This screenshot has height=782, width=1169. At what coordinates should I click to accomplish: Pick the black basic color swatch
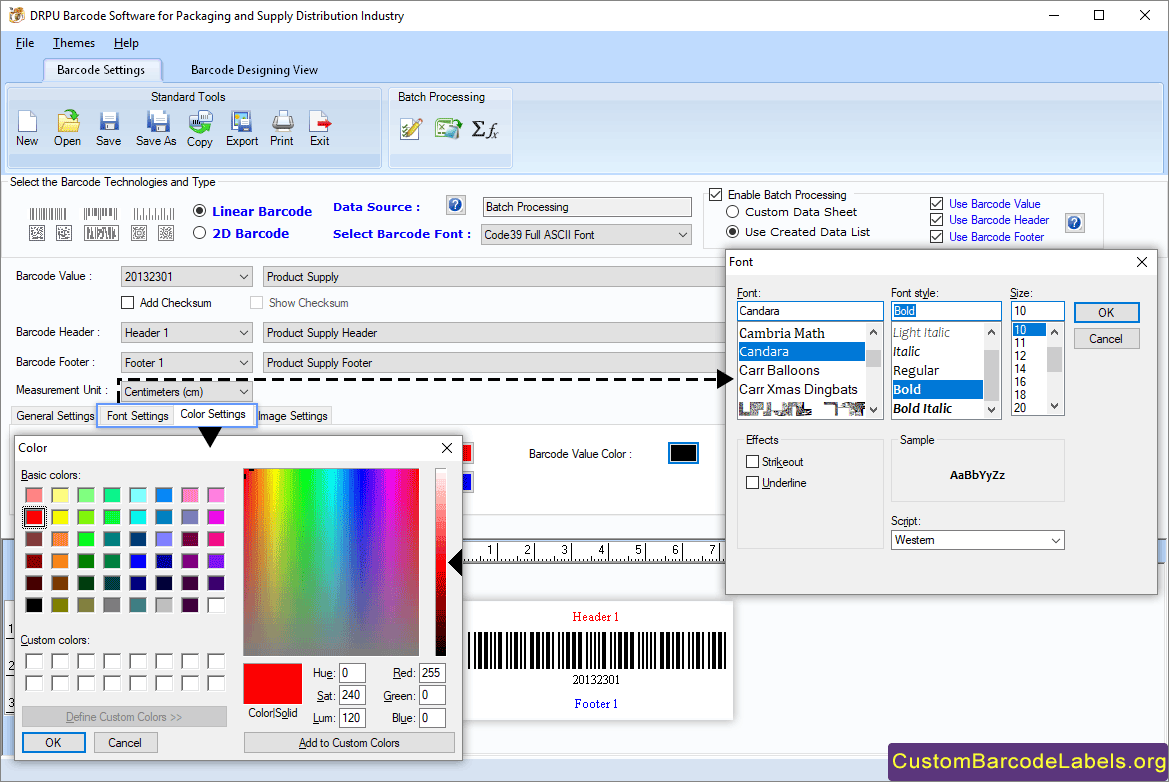[34, 605]
